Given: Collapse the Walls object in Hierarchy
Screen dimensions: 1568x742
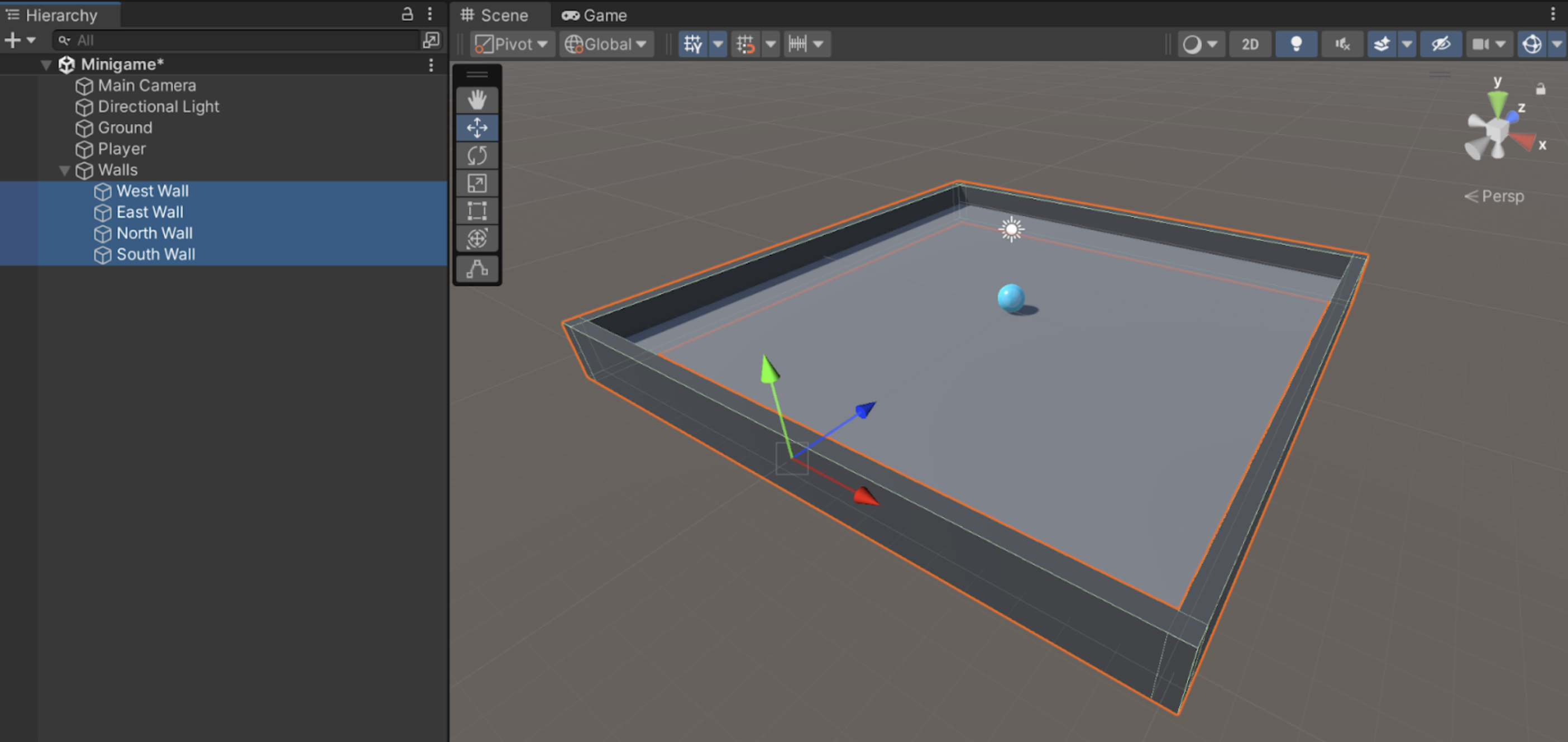Looking at the screenshot, I should (x=65, y=170).
